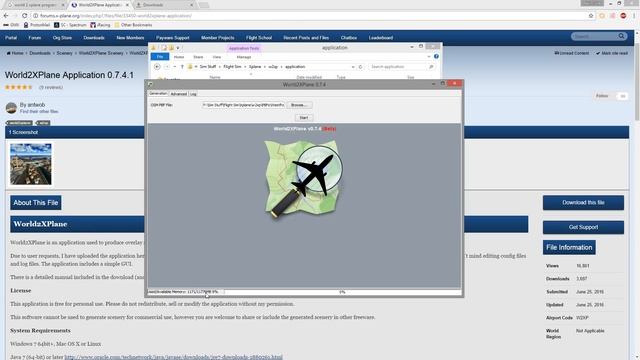This screenshot has width=640, height=360.
Task: Open the Home ribbon tab in Explorer
Action: (179, 57)
